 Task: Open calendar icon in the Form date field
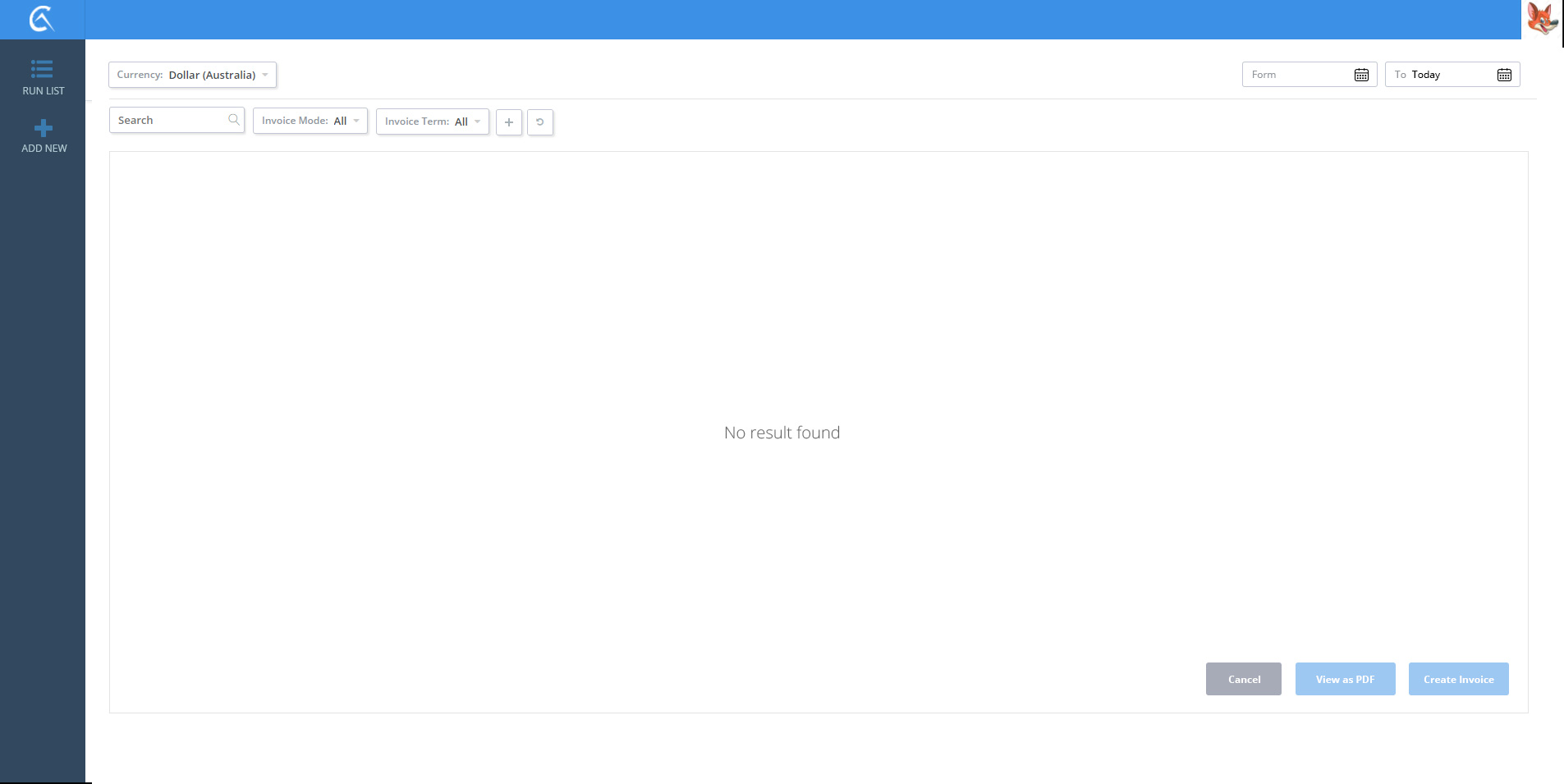coord(1361,75)
